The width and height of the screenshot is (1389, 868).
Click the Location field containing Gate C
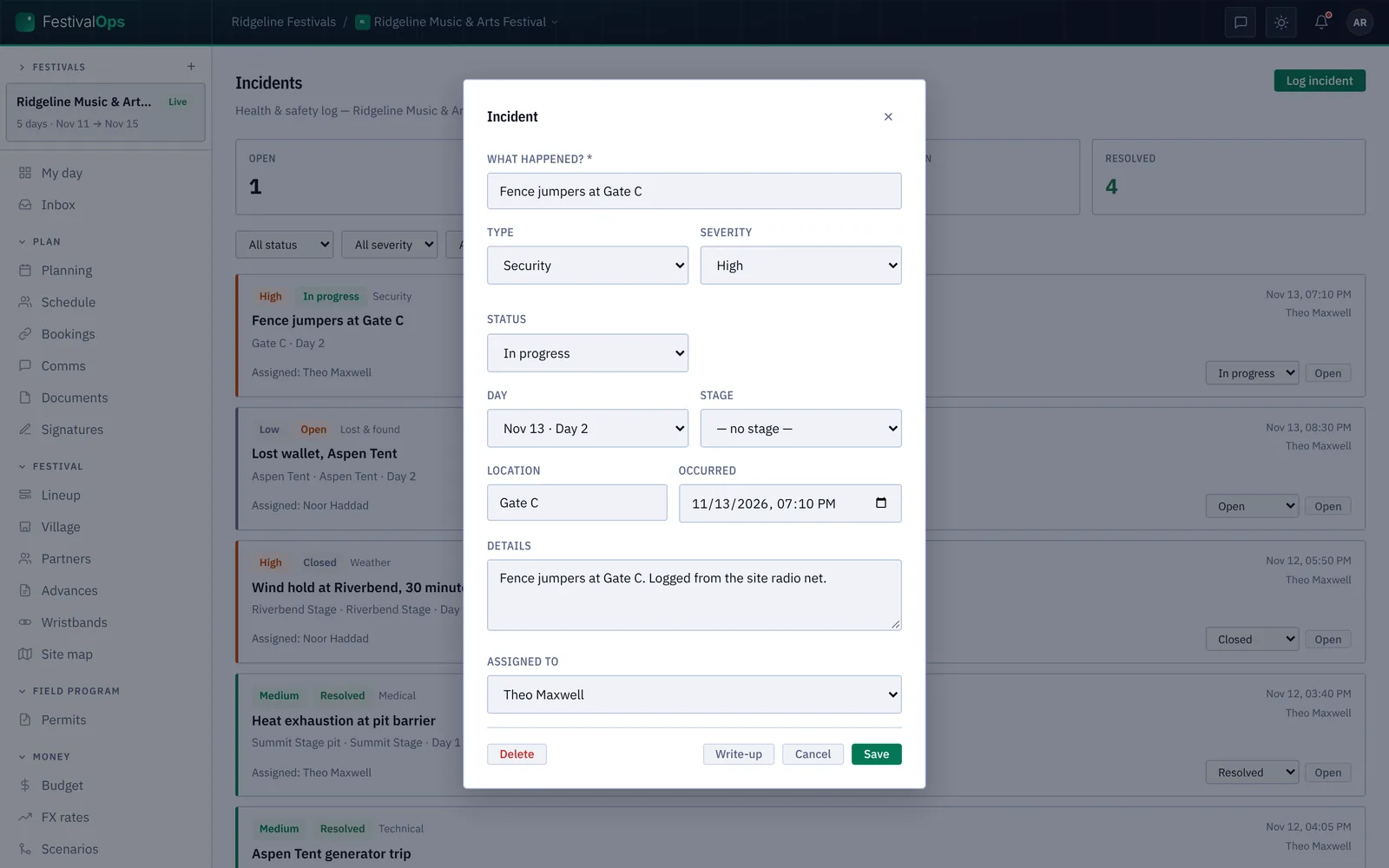click(x=577, y=503)
